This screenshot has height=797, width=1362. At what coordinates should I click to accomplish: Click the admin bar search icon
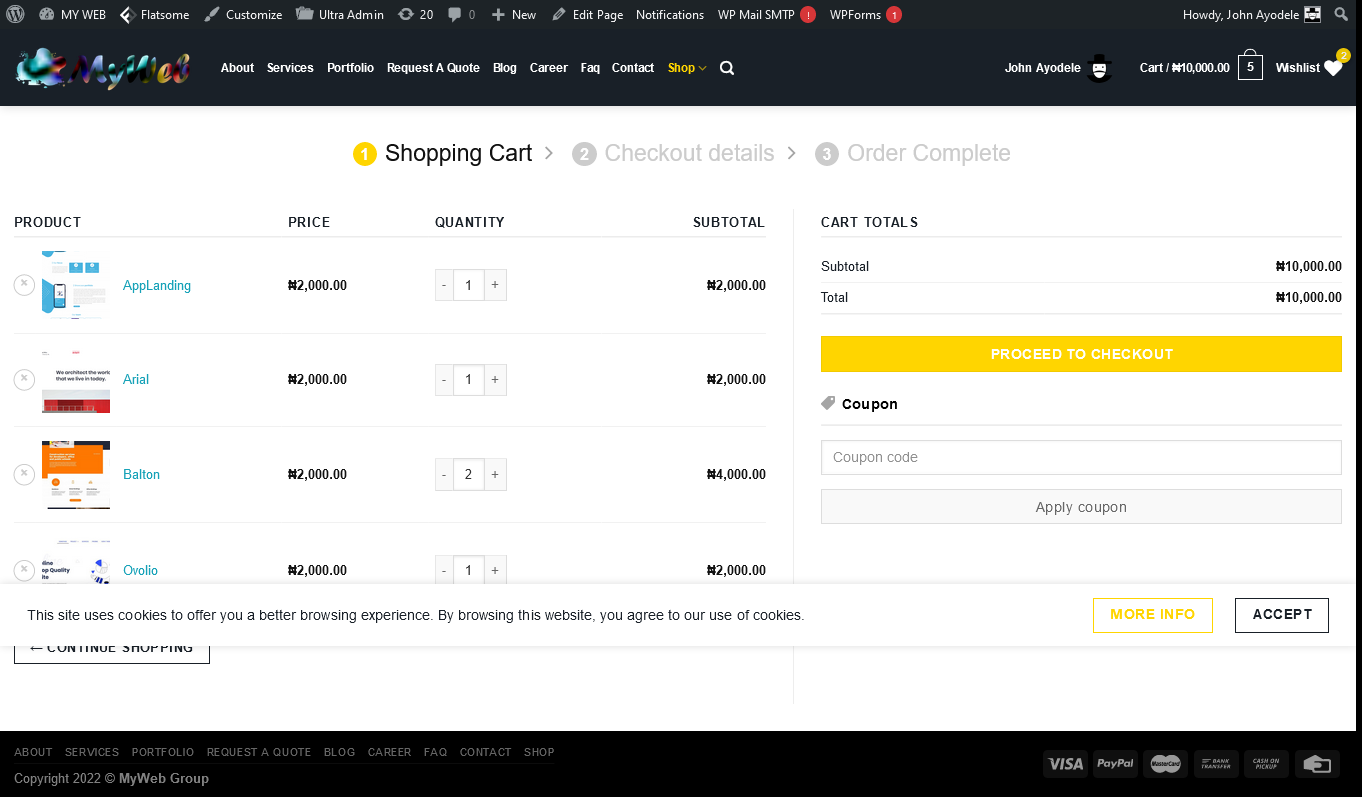tap(1341, 14)
